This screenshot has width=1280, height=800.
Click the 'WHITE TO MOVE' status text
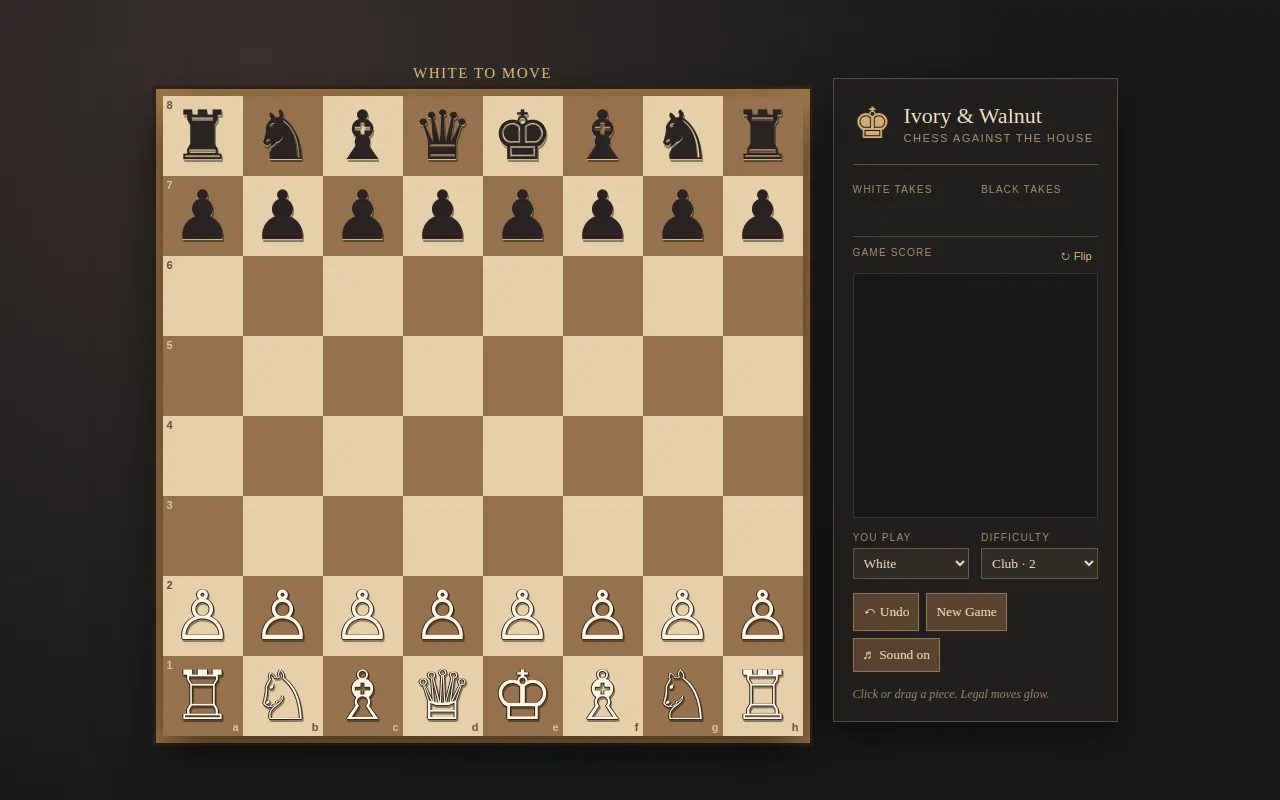[482, 73]
